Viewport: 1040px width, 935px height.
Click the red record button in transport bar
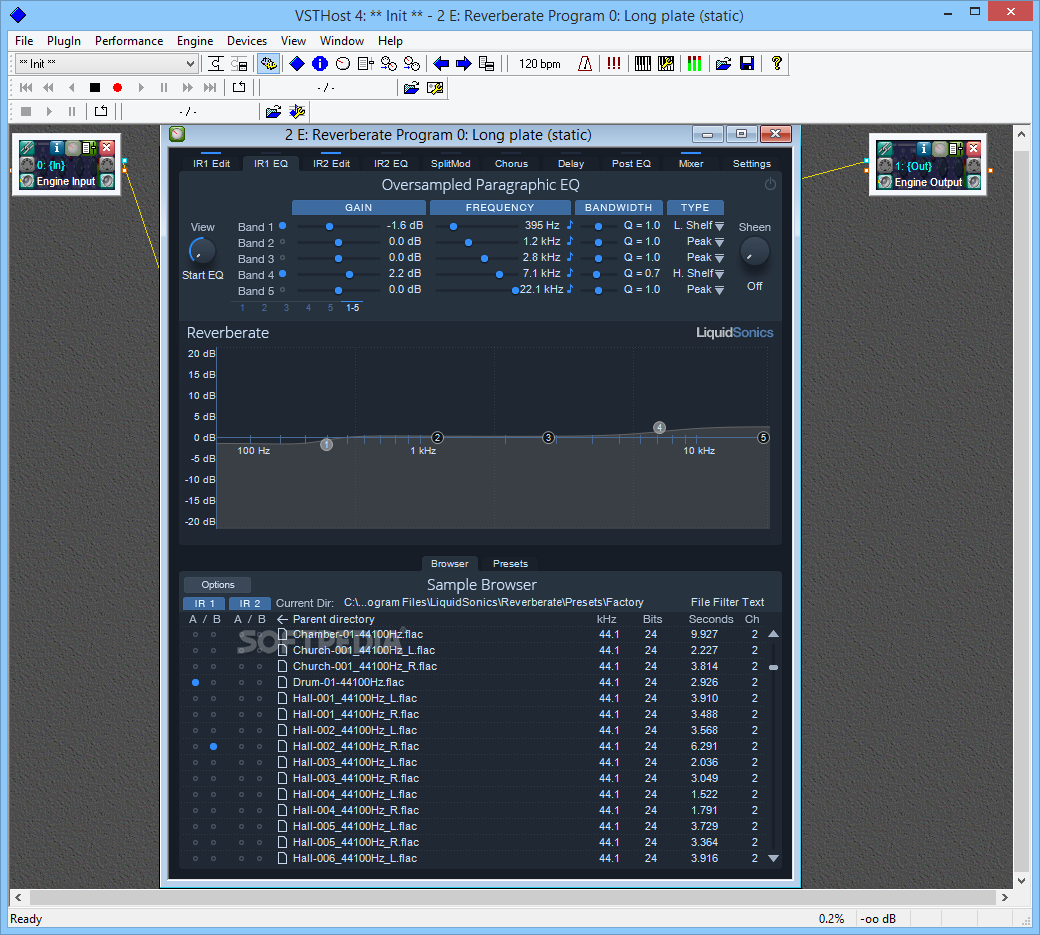click(117, 88)
